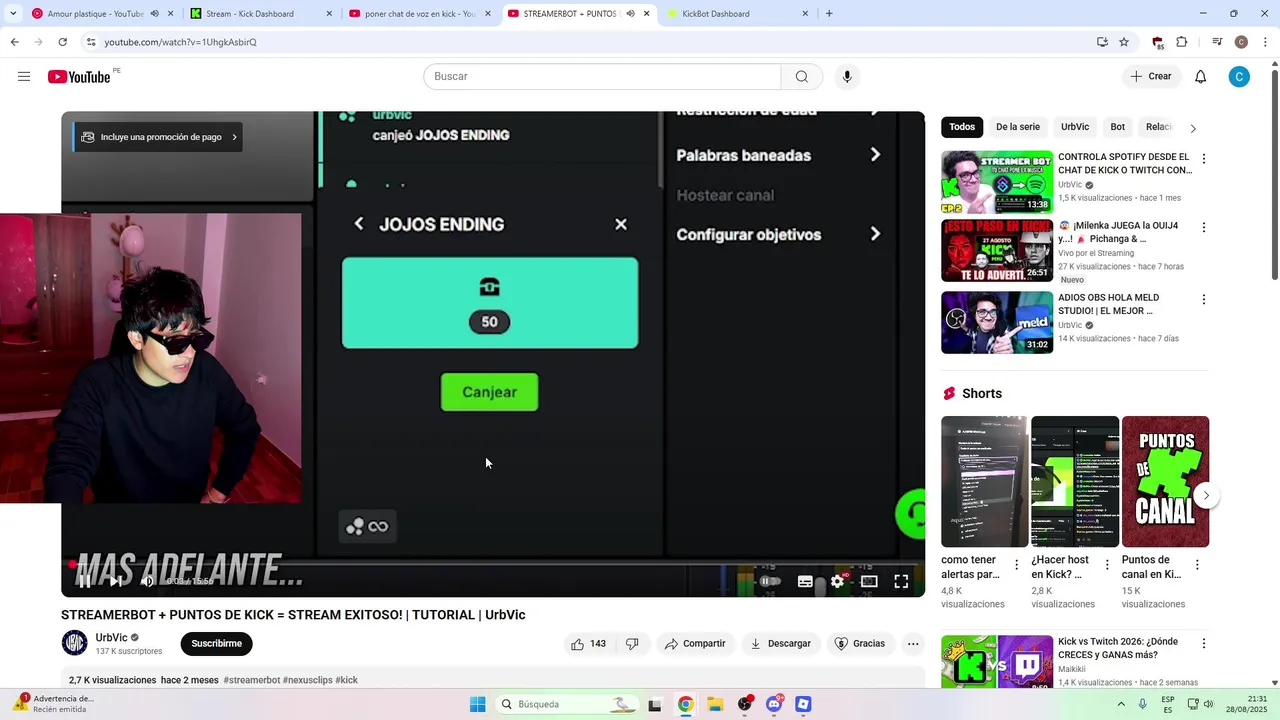Share the video via Compartir
The image size is (1280, 720).
(x=695, y=644)
